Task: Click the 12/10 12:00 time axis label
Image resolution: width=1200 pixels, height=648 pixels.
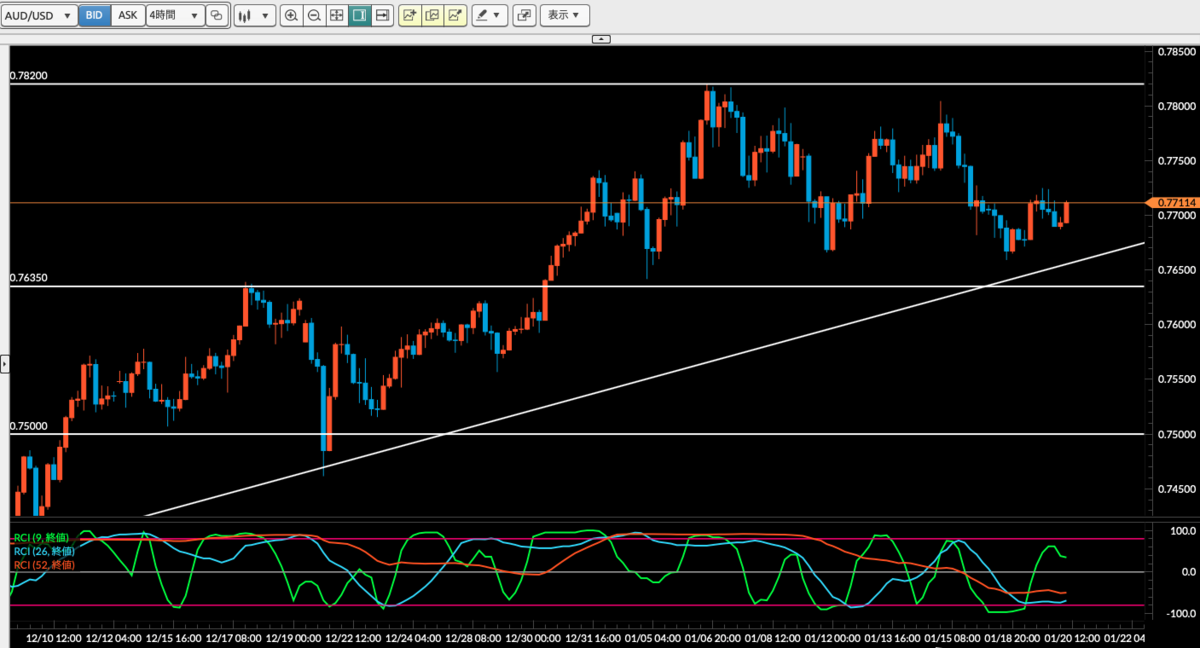Action: [x=55, y=638]
